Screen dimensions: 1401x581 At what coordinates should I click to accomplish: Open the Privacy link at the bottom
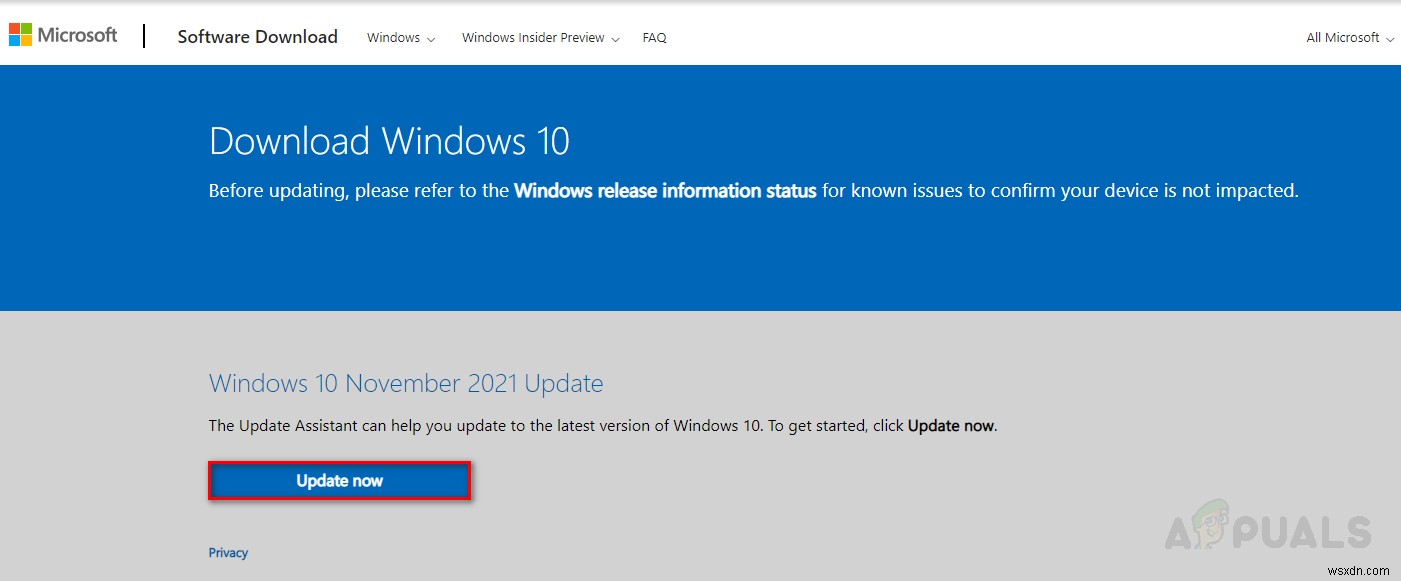[x=228, y=552]
